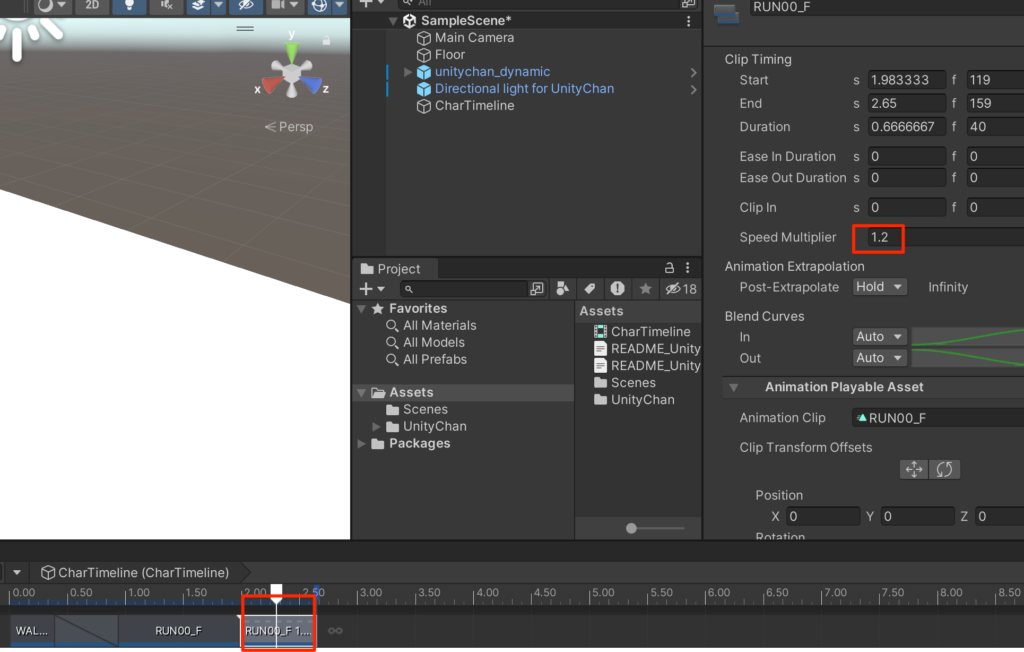Enable clip transform move offset tool
Viewport: 1024px width, 652px height.
coord(914,469)
